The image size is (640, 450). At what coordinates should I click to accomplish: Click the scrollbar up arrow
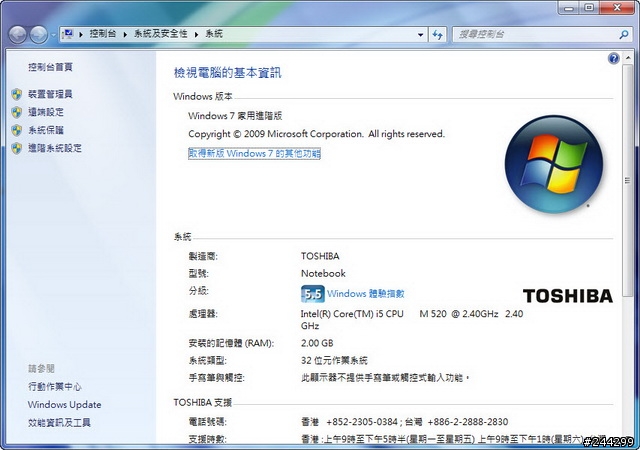click(627, 59)
